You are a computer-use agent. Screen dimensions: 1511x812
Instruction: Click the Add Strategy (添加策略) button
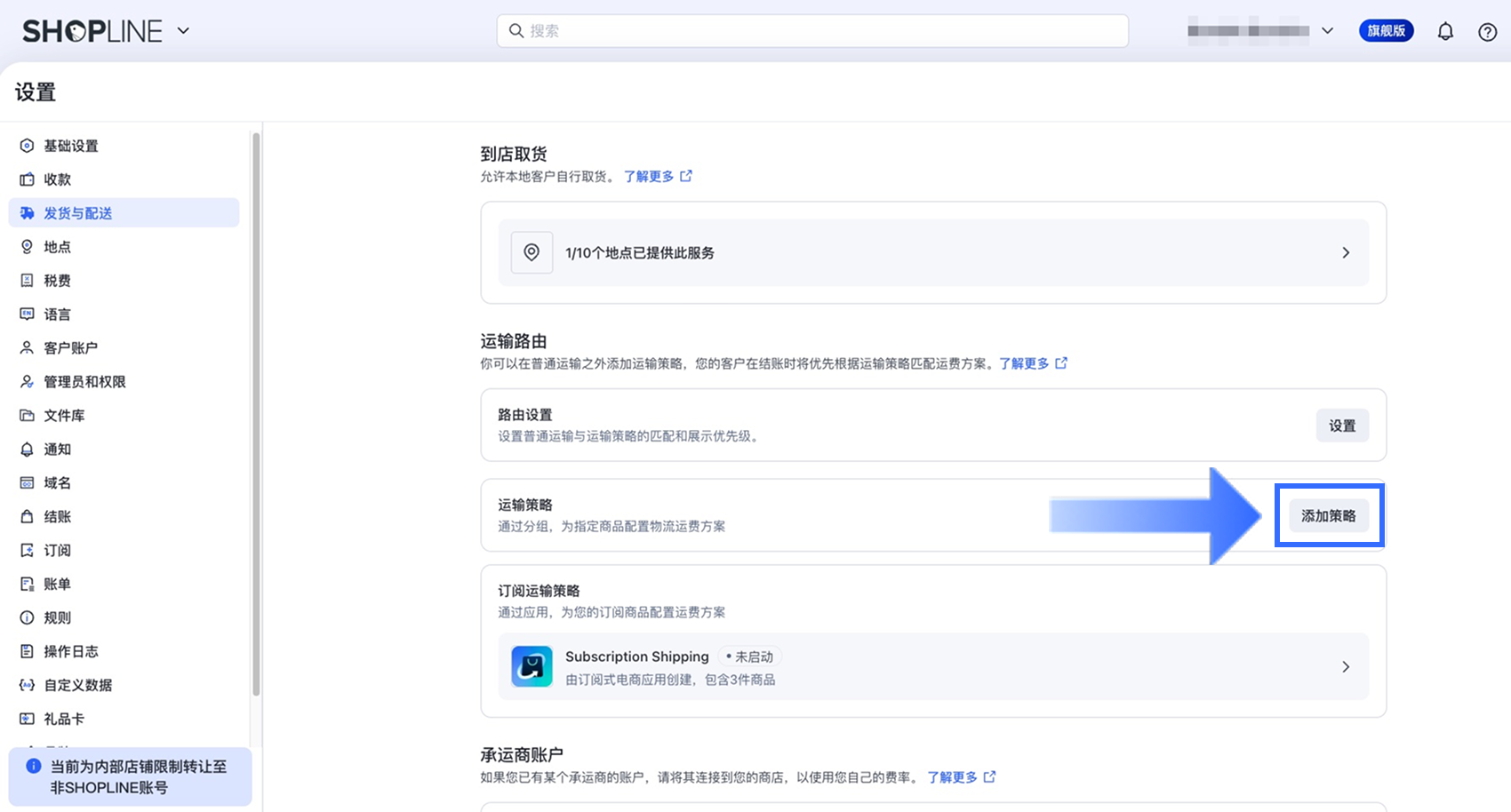coord(1328,515)
